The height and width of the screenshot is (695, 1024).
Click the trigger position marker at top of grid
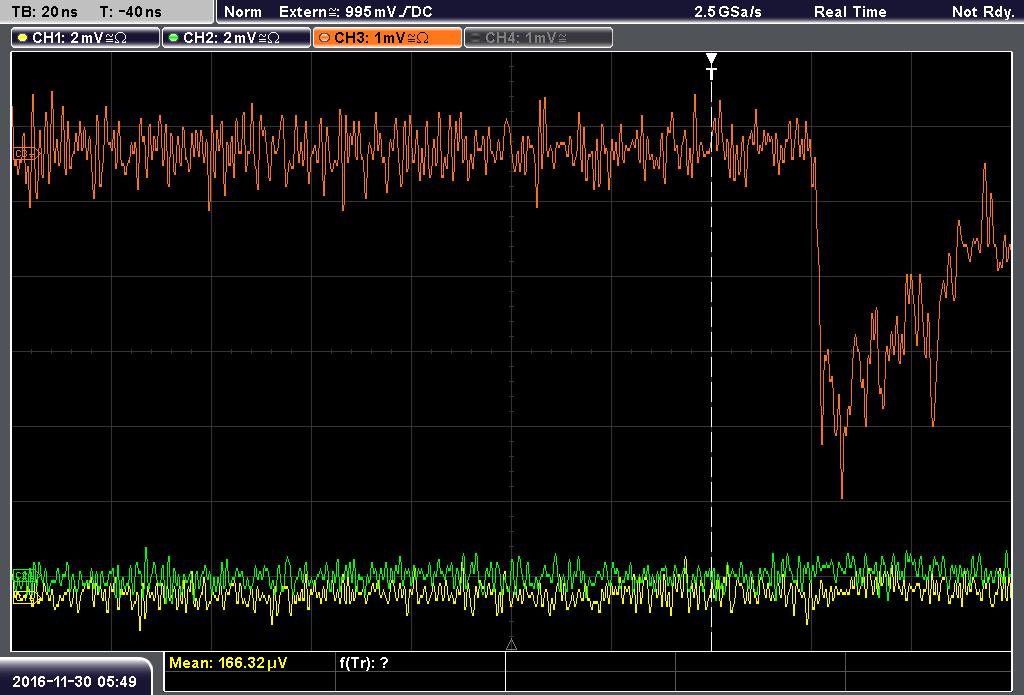(711, 66)
